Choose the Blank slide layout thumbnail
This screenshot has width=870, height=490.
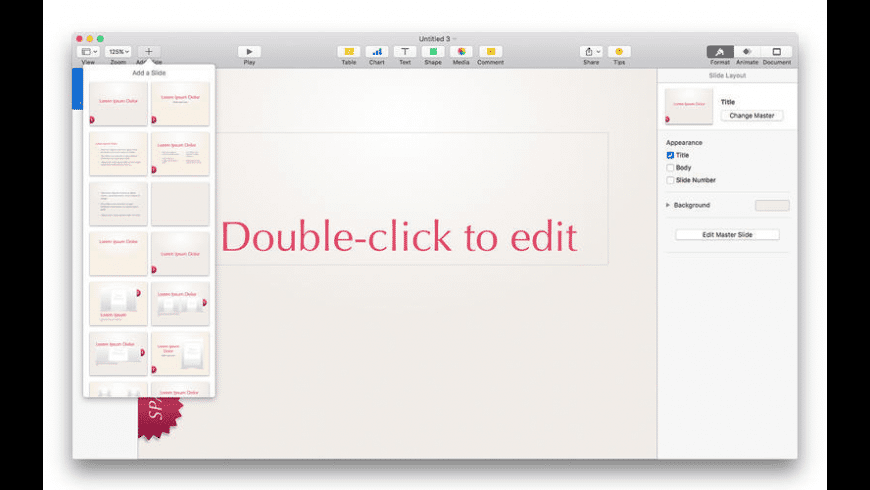[180, 204]
